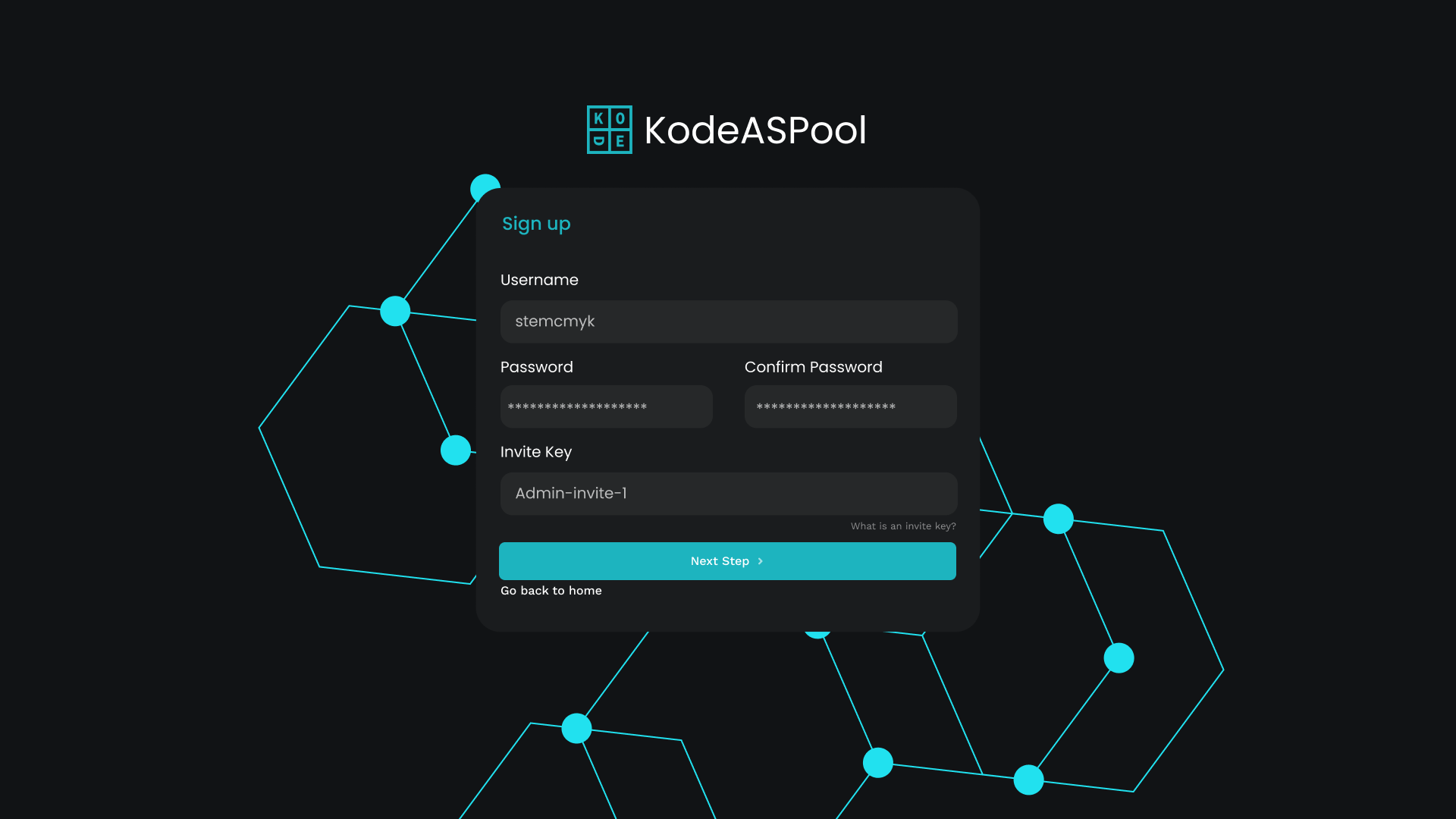The width and height of the screenshot is (1456, 819).
Task: Click the cyan node left of the Username field
Action: click(x=395, y=311)
